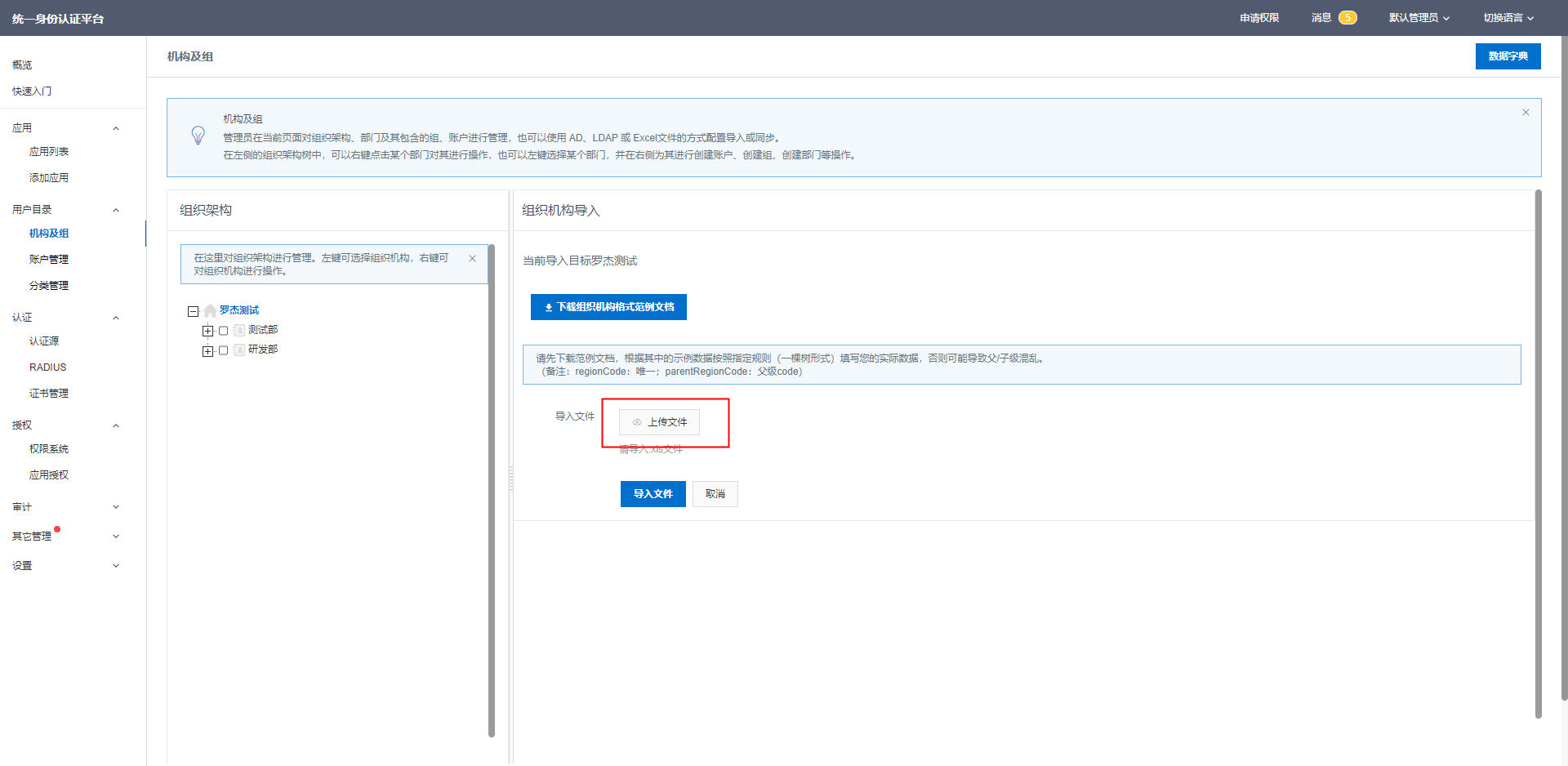Click the organization tree panel vertical scrollbar
The image size is (1568, 766).
[492, 490]
